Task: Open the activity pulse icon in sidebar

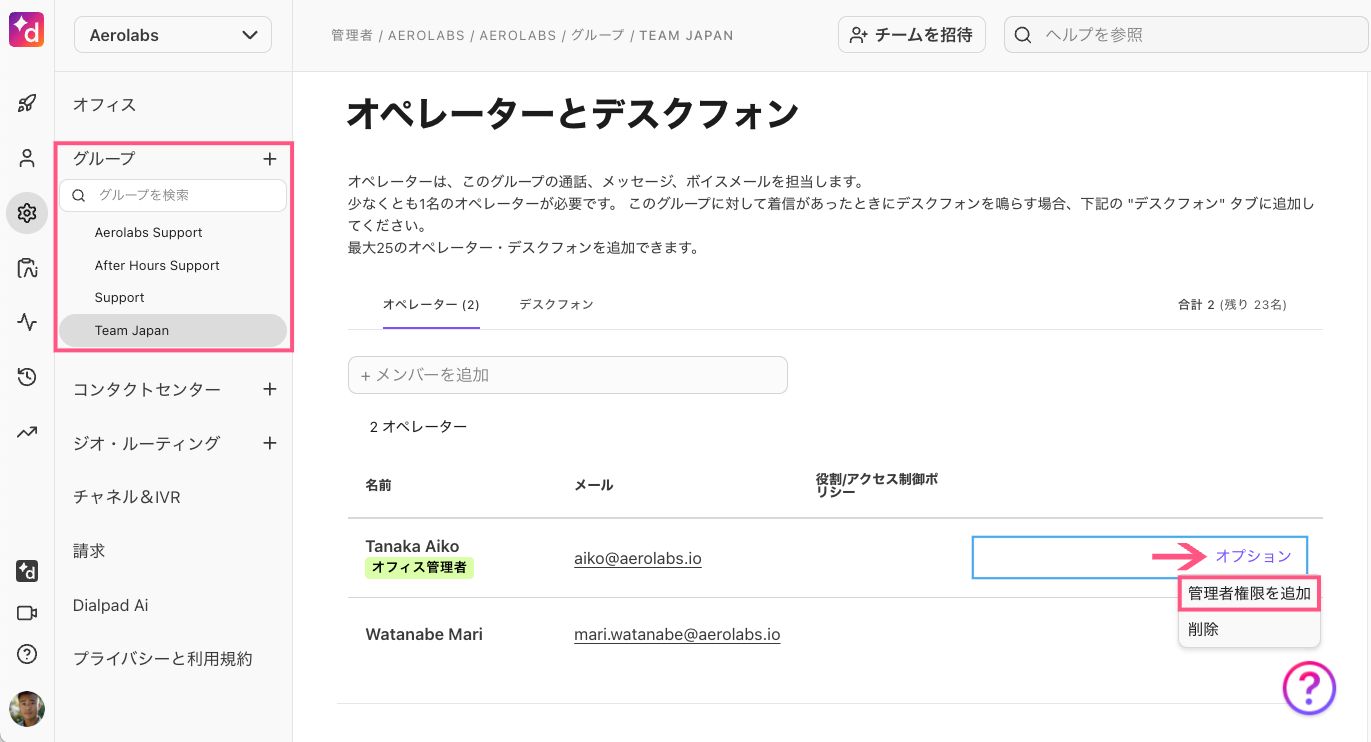Action: tap(27, 322)
